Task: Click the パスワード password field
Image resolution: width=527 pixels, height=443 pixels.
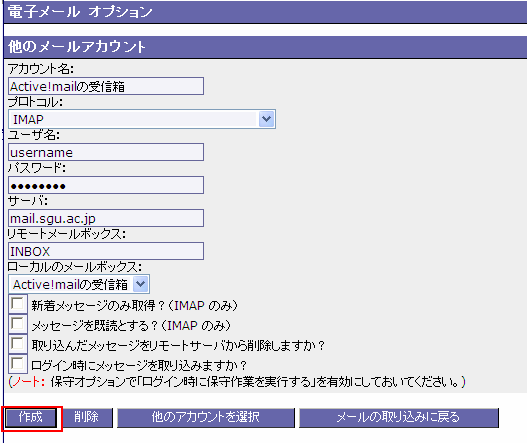Action: coord(106,185)
